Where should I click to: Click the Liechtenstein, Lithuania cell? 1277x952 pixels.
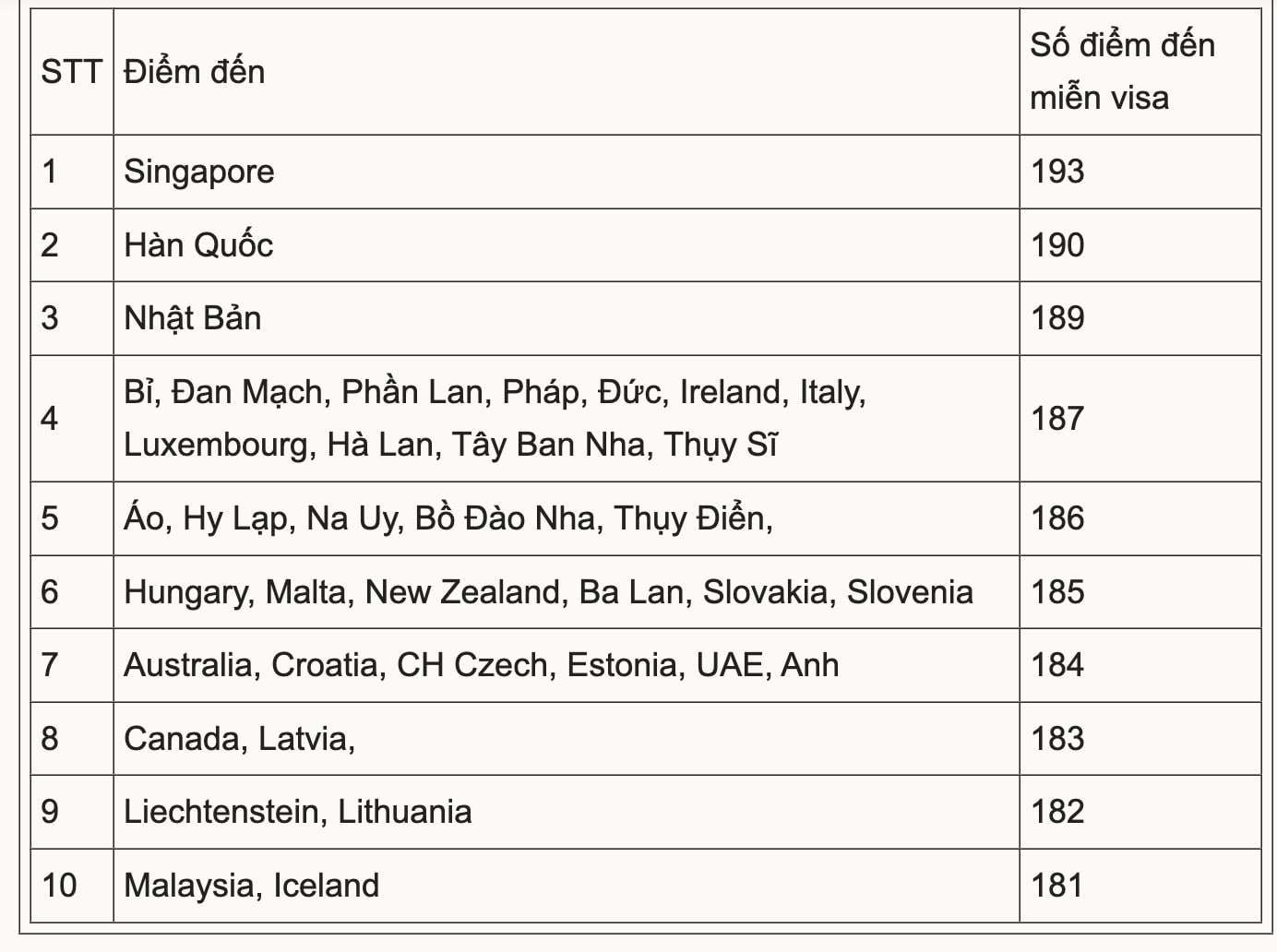pyautogui.click(x=298, y=812)
